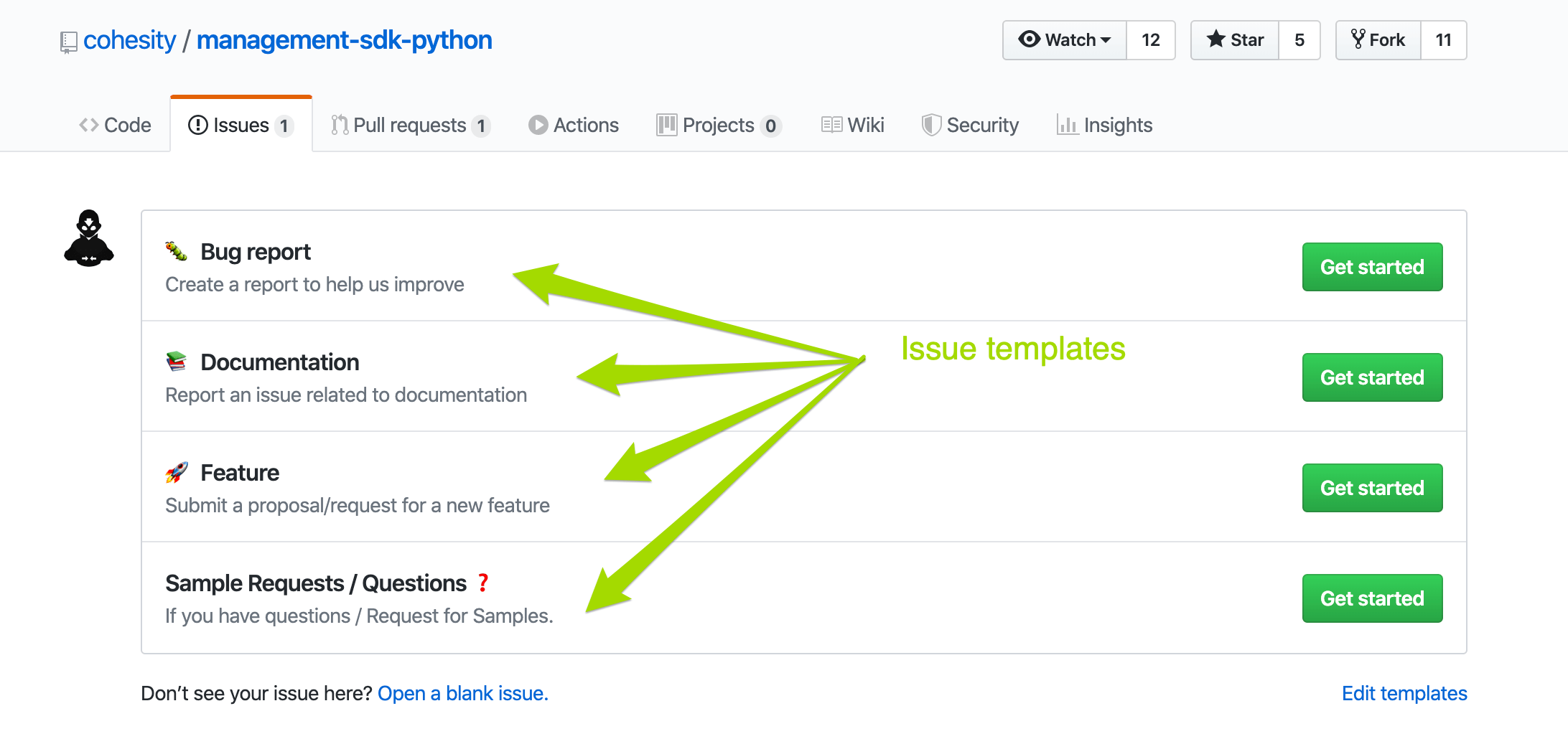Get started with Bug report template
Image resolution: width=1568 pixels, height=739 pixels.
coord(1371,267)
